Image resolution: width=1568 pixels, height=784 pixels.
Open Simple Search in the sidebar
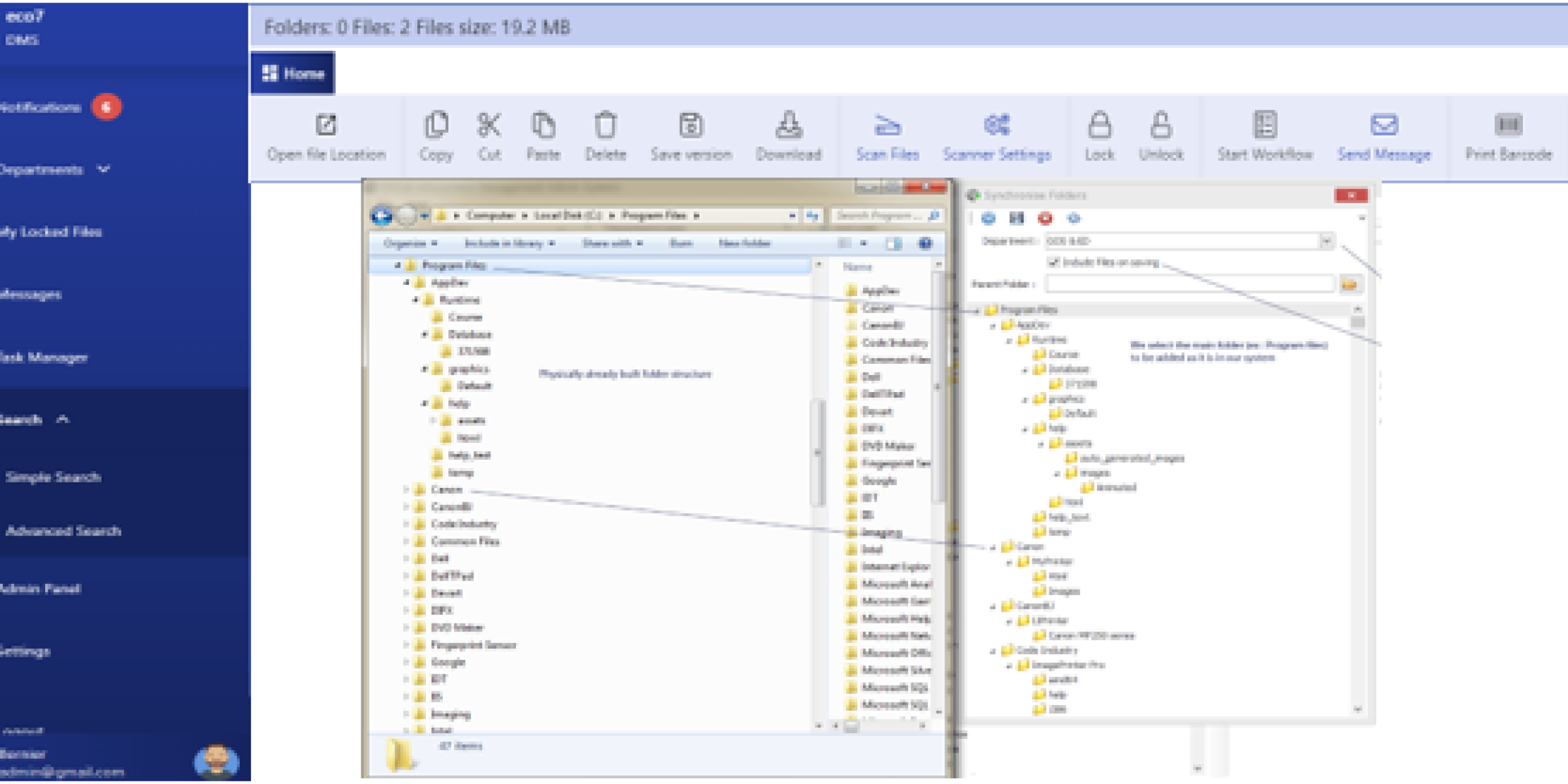point(53,477)
